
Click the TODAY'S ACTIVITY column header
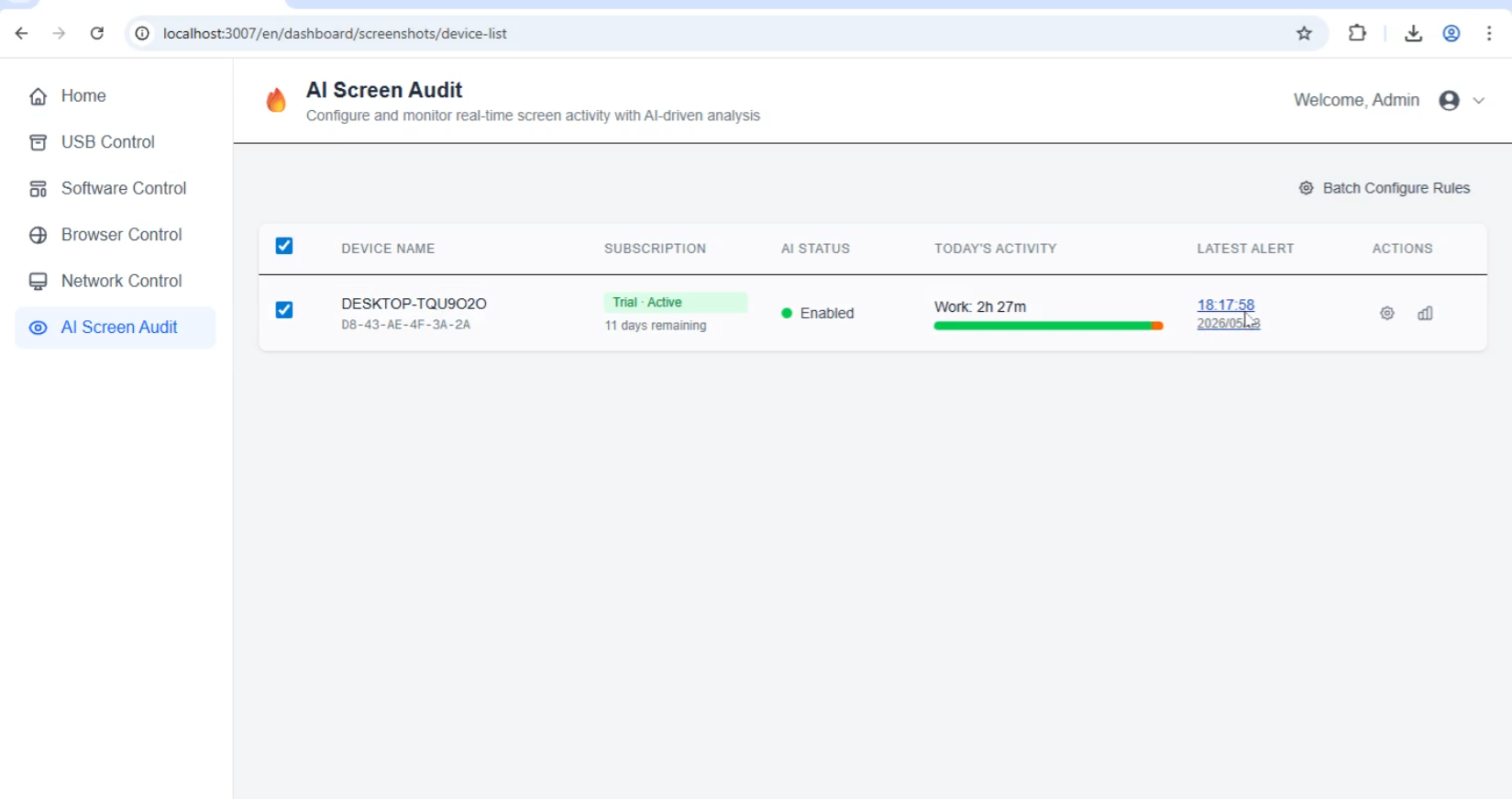996,249
